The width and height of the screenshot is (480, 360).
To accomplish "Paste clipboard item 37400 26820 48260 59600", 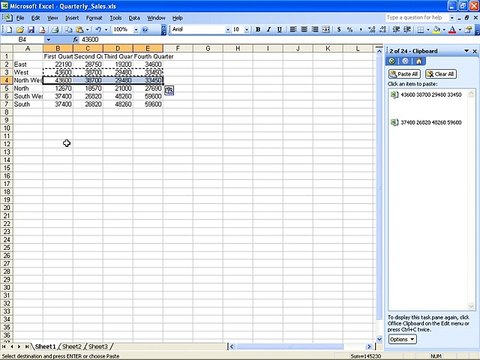I will [428, 122].
